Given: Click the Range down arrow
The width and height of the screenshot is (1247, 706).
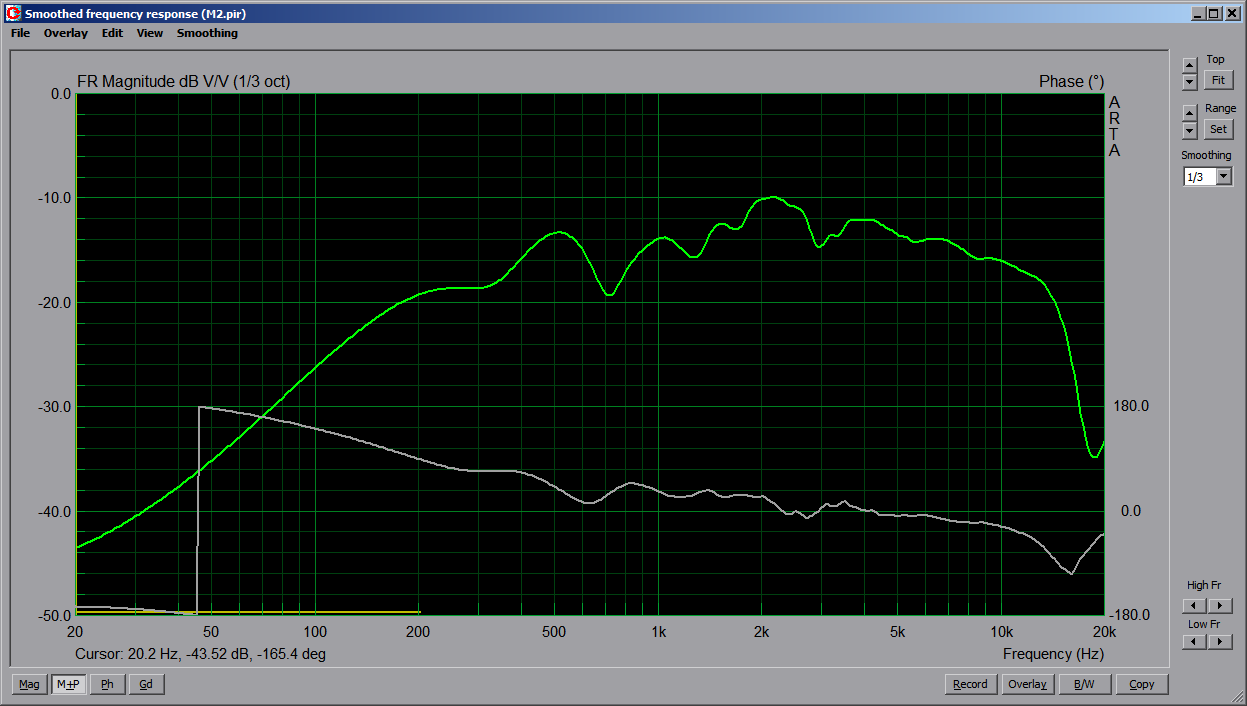Looking at the screenshot, I should click(x=1189, y=130).
